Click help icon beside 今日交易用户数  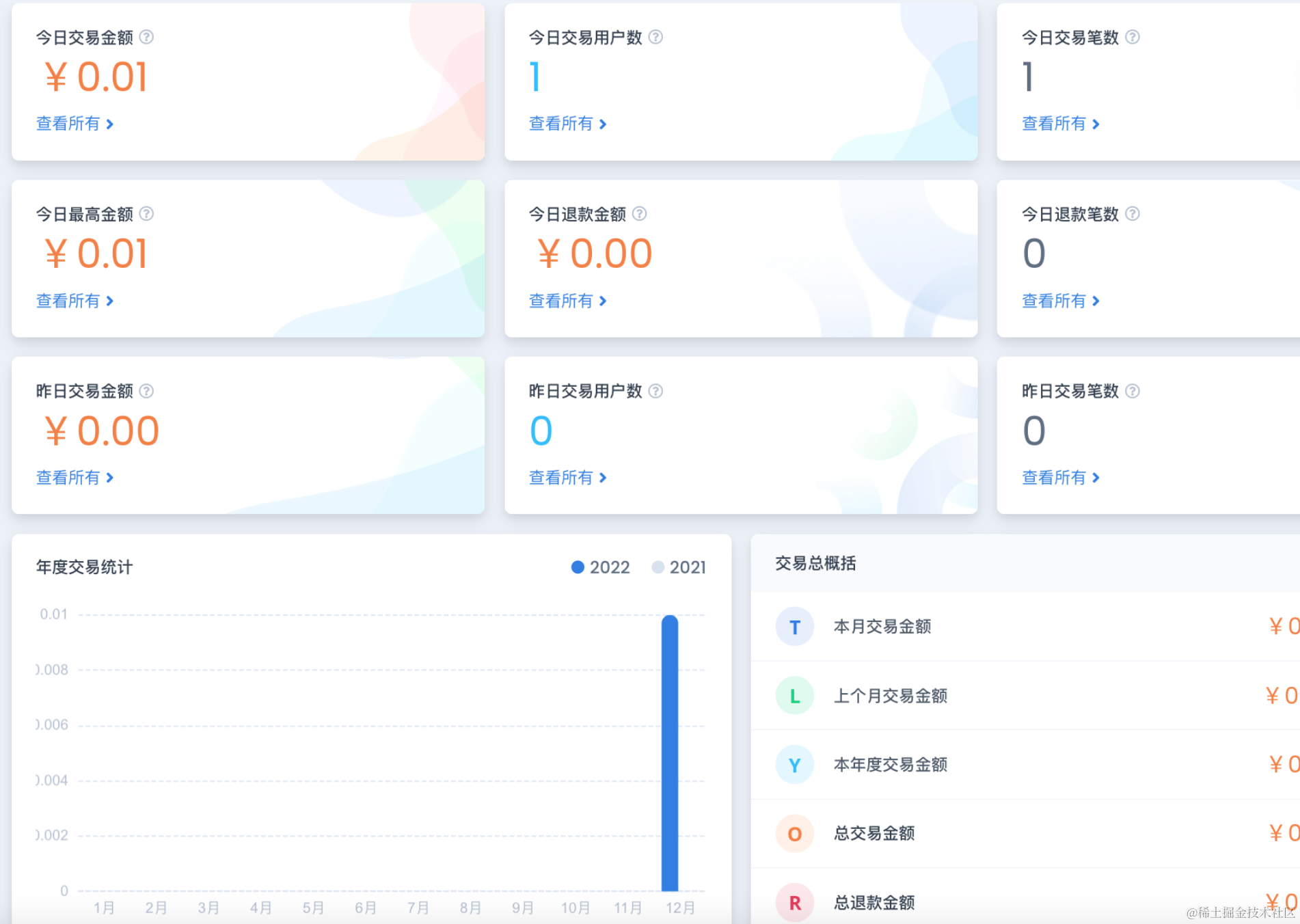655,37
